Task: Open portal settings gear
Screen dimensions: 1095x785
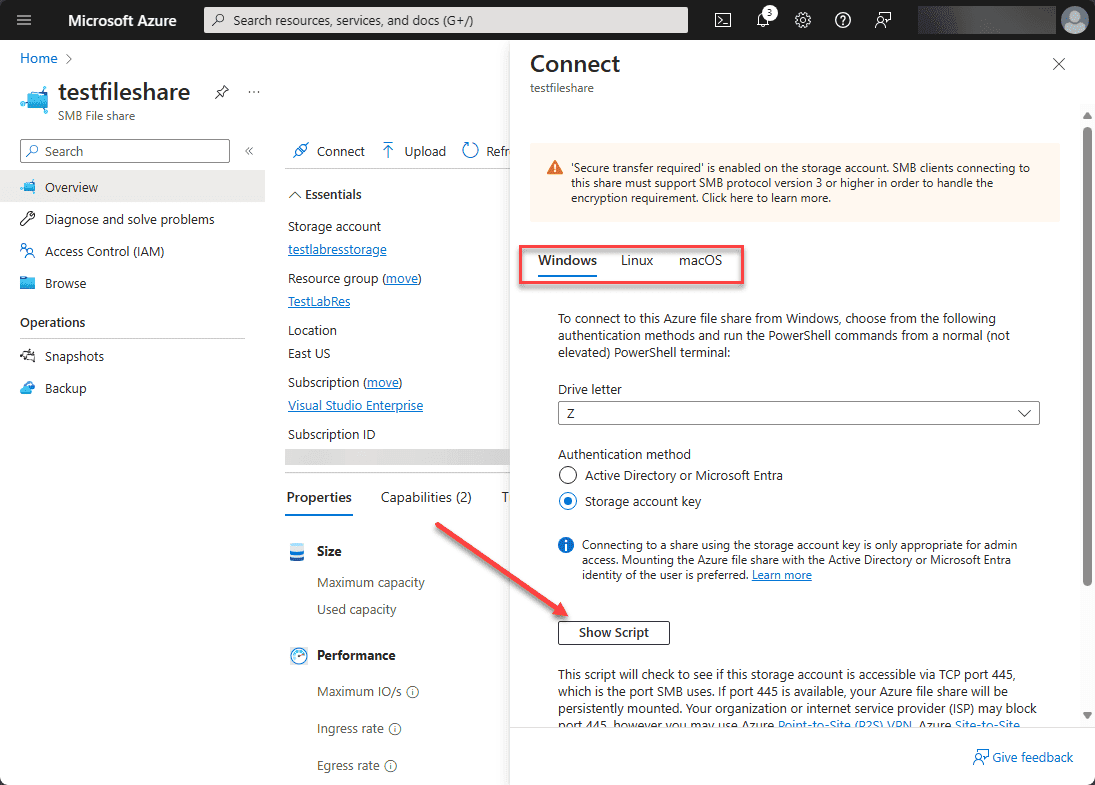Action: pyautogui.click(x=803, y=20)
